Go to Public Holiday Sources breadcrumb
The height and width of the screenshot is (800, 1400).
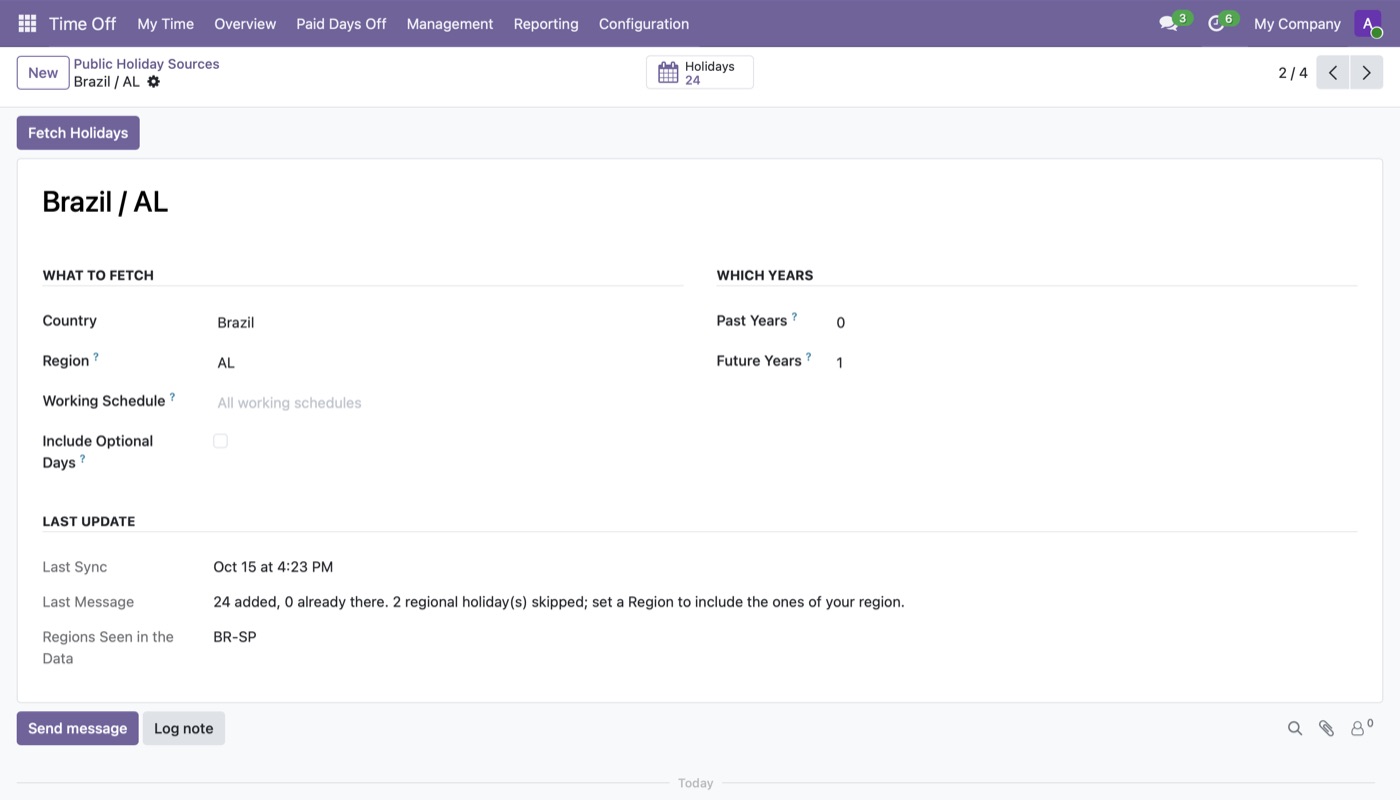click(x=146, y=64)
